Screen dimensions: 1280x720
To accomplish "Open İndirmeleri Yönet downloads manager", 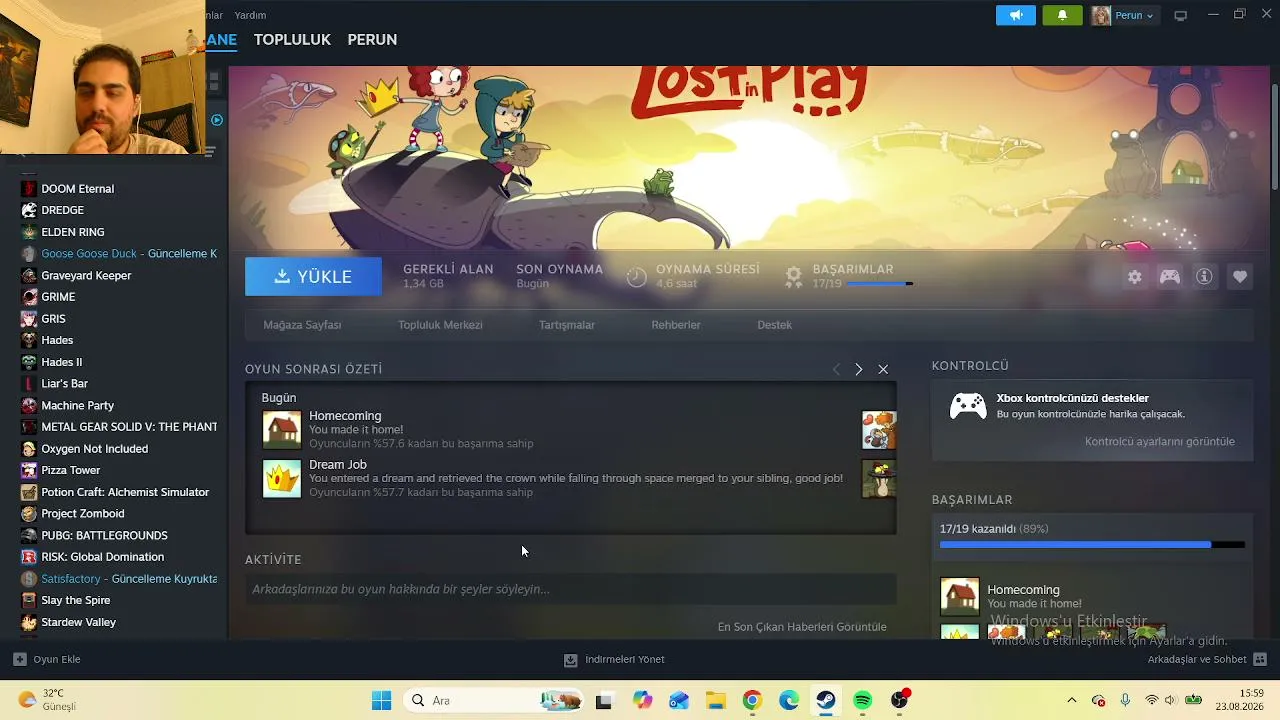I will tap(614, 659).
